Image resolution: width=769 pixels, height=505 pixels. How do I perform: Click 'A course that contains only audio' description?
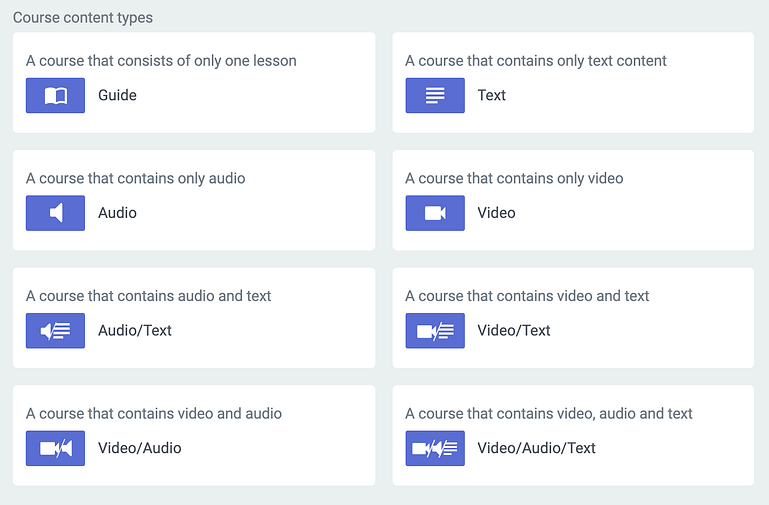click(135, 178)
